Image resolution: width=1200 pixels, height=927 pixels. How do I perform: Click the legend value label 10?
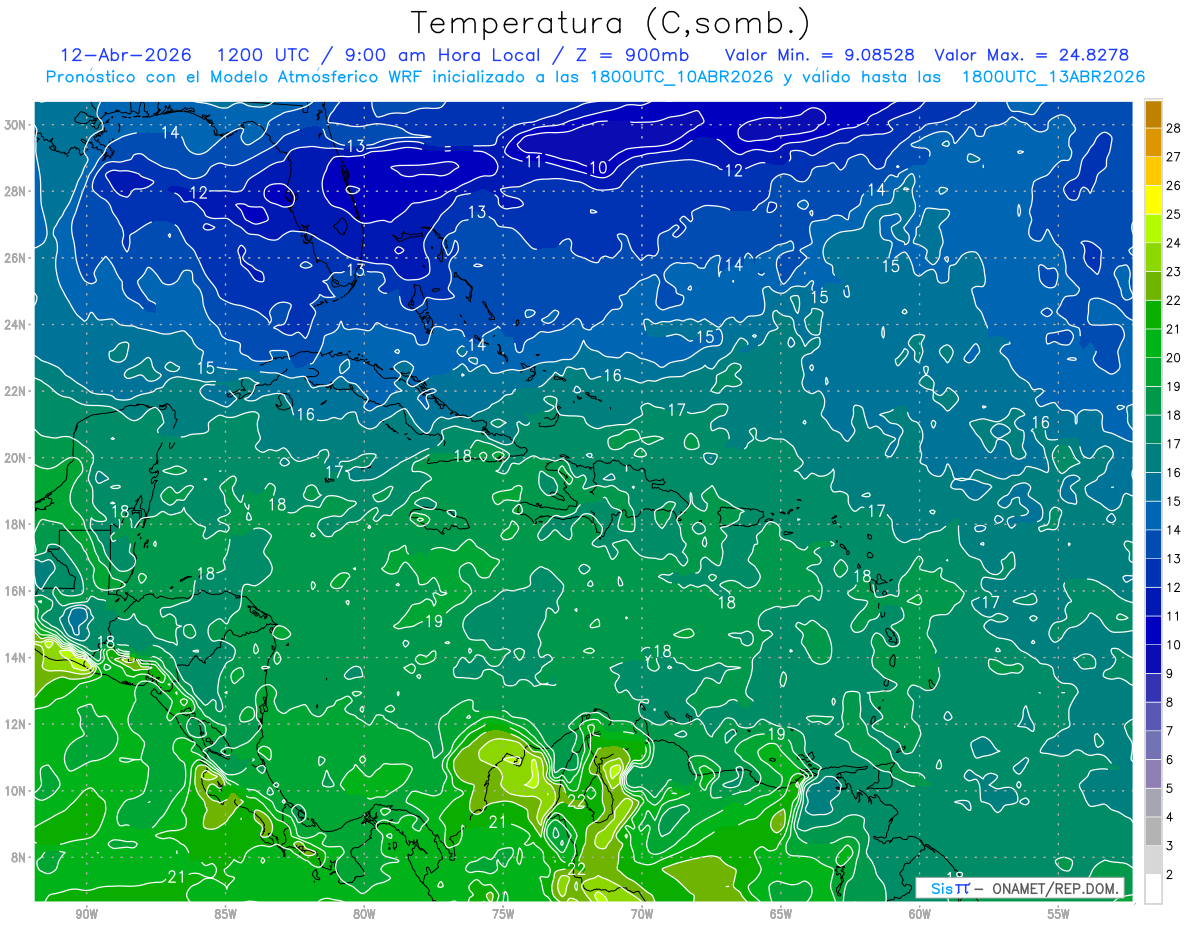click(x=1173, y=645)
